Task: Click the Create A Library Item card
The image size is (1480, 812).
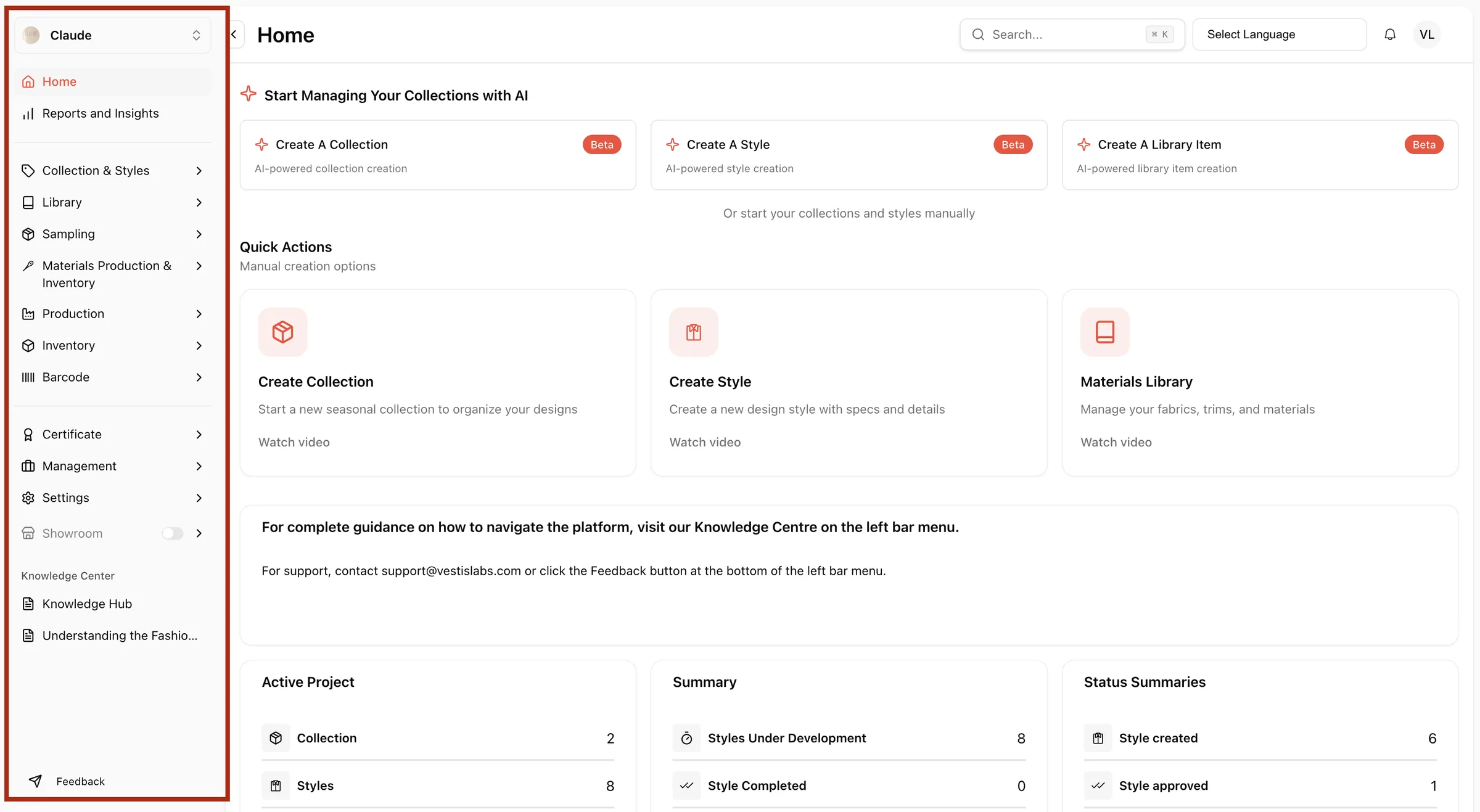Action: point(1260,155)
